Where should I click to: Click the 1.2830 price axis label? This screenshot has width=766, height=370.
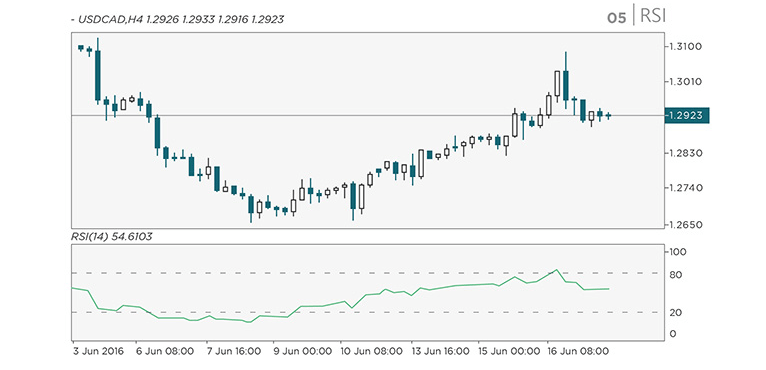(687, 153)
